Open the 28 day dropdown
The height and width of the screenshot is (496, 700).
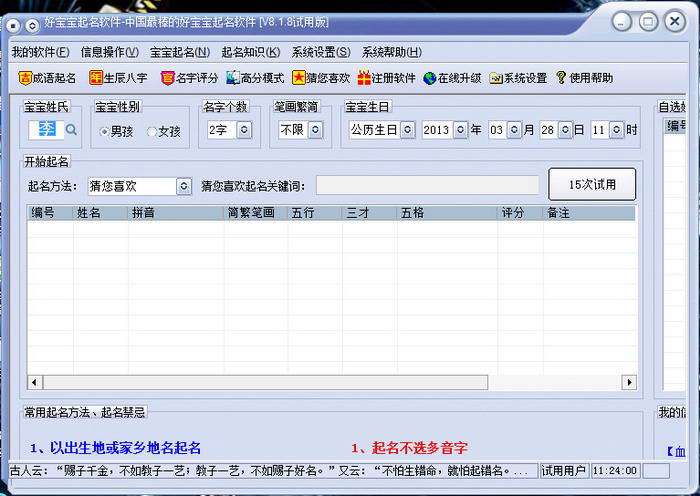pyautogui.click(x=565, y=130)
